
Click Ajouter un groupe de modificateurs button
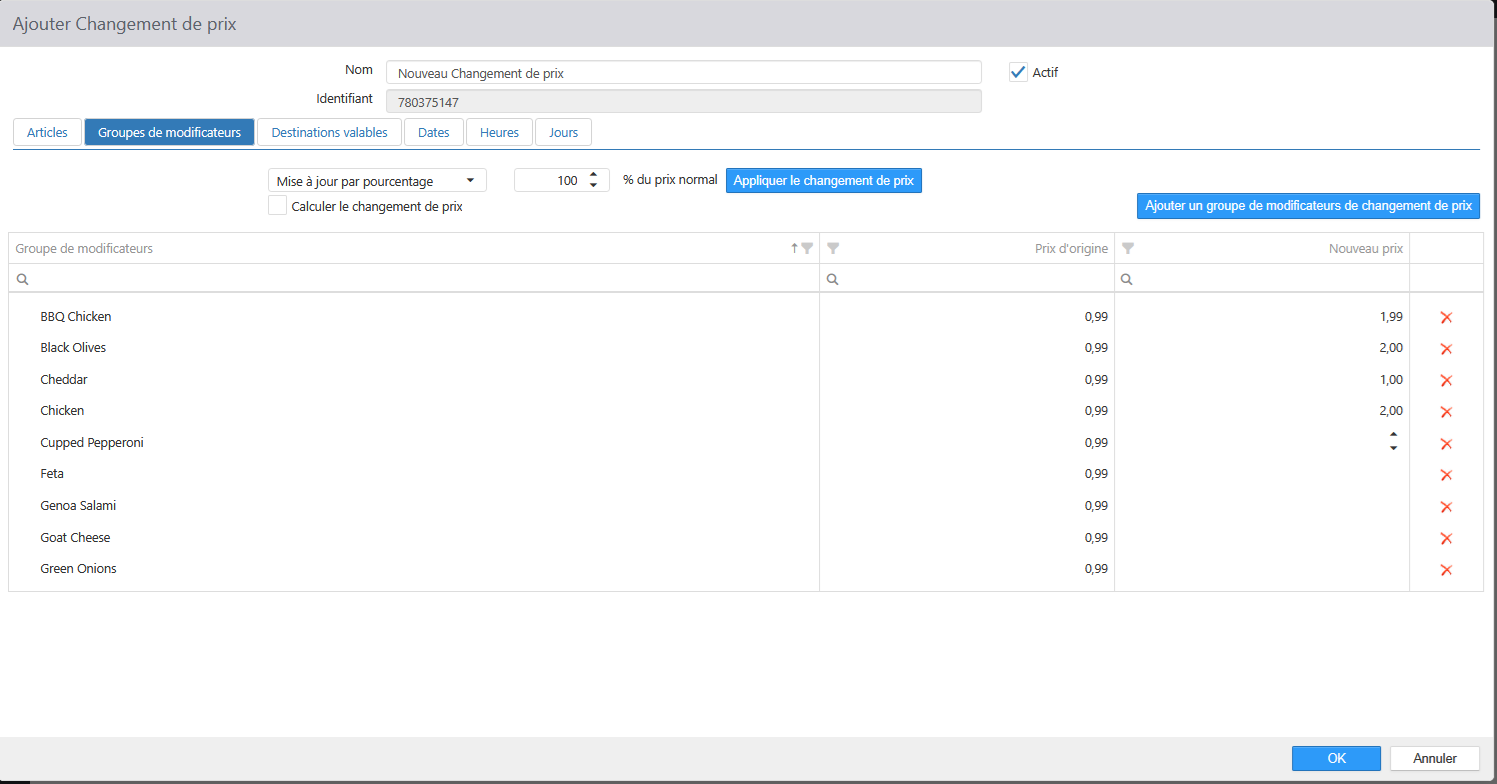click(1308, 206)
